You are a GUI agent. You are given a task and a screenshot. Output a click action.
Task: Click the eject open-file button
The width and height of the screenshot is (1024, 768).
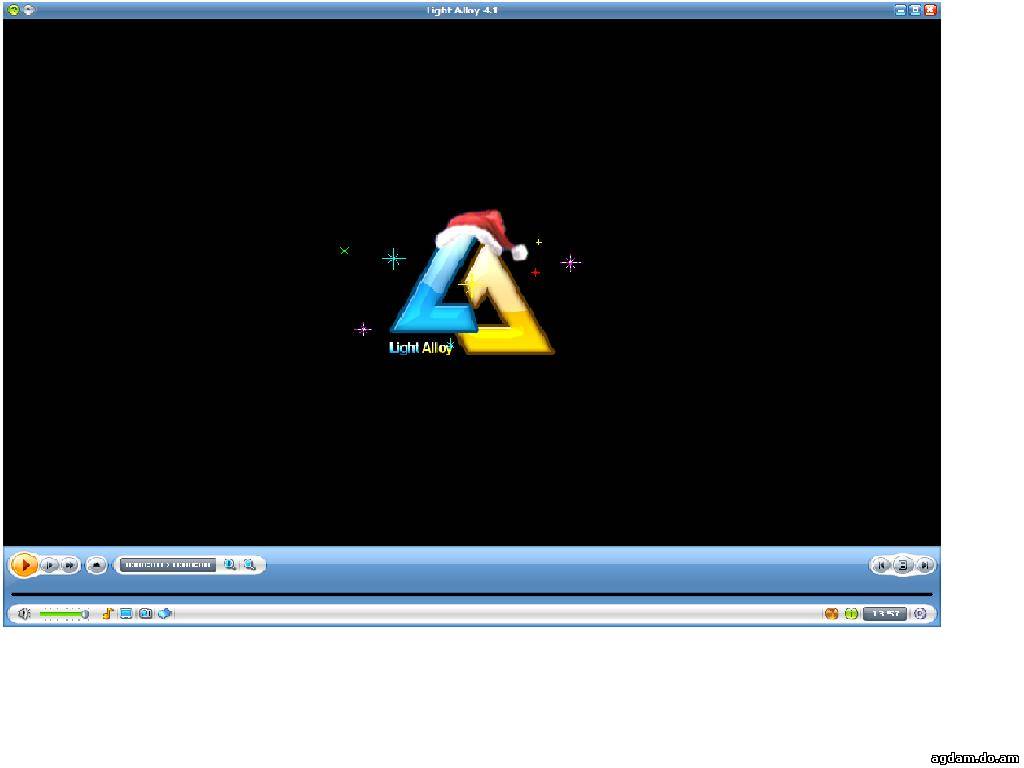click(x=97, y=565)
